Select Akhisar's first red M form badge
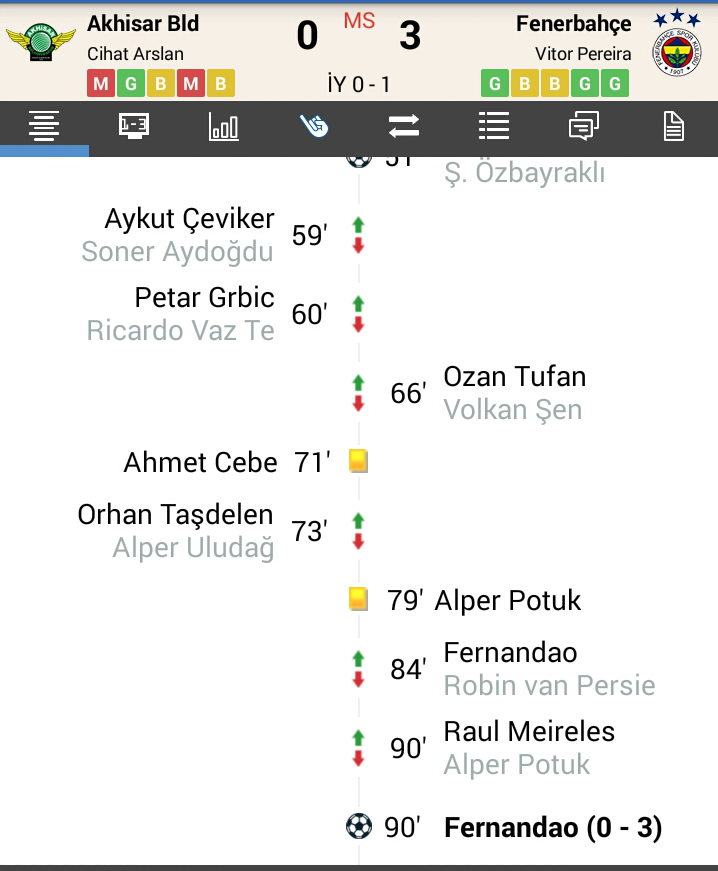 click(101, 83)
